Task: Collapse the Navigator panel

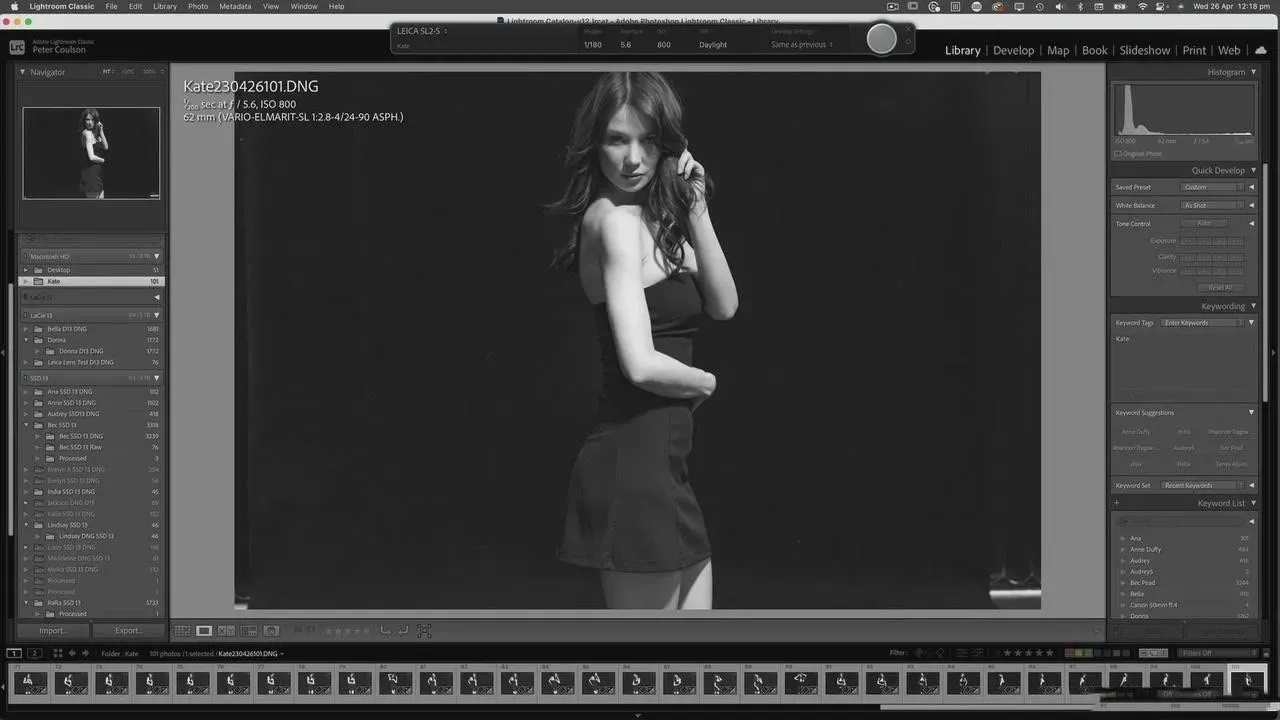Action: pos(24,72)
